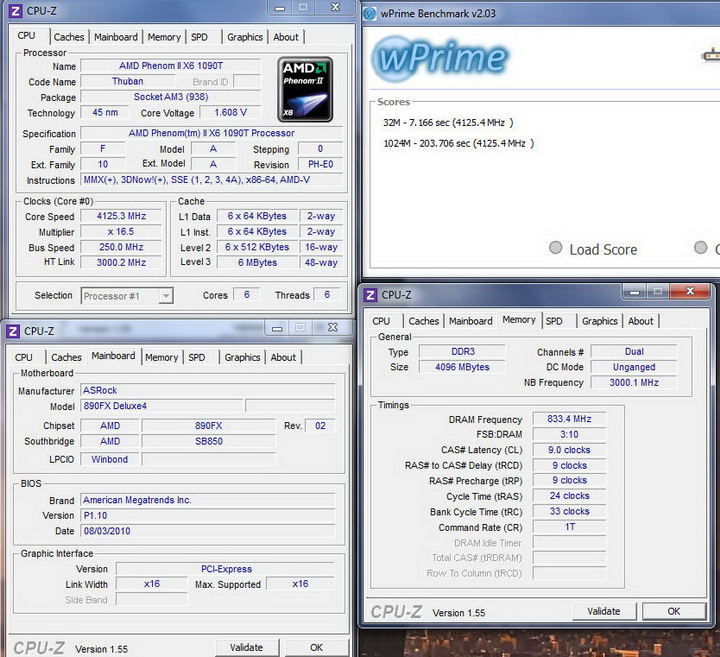Viewport: 720px width, 657px height.
Task: Click Validate in the Memory CPU-Z window
Action: 604,611
